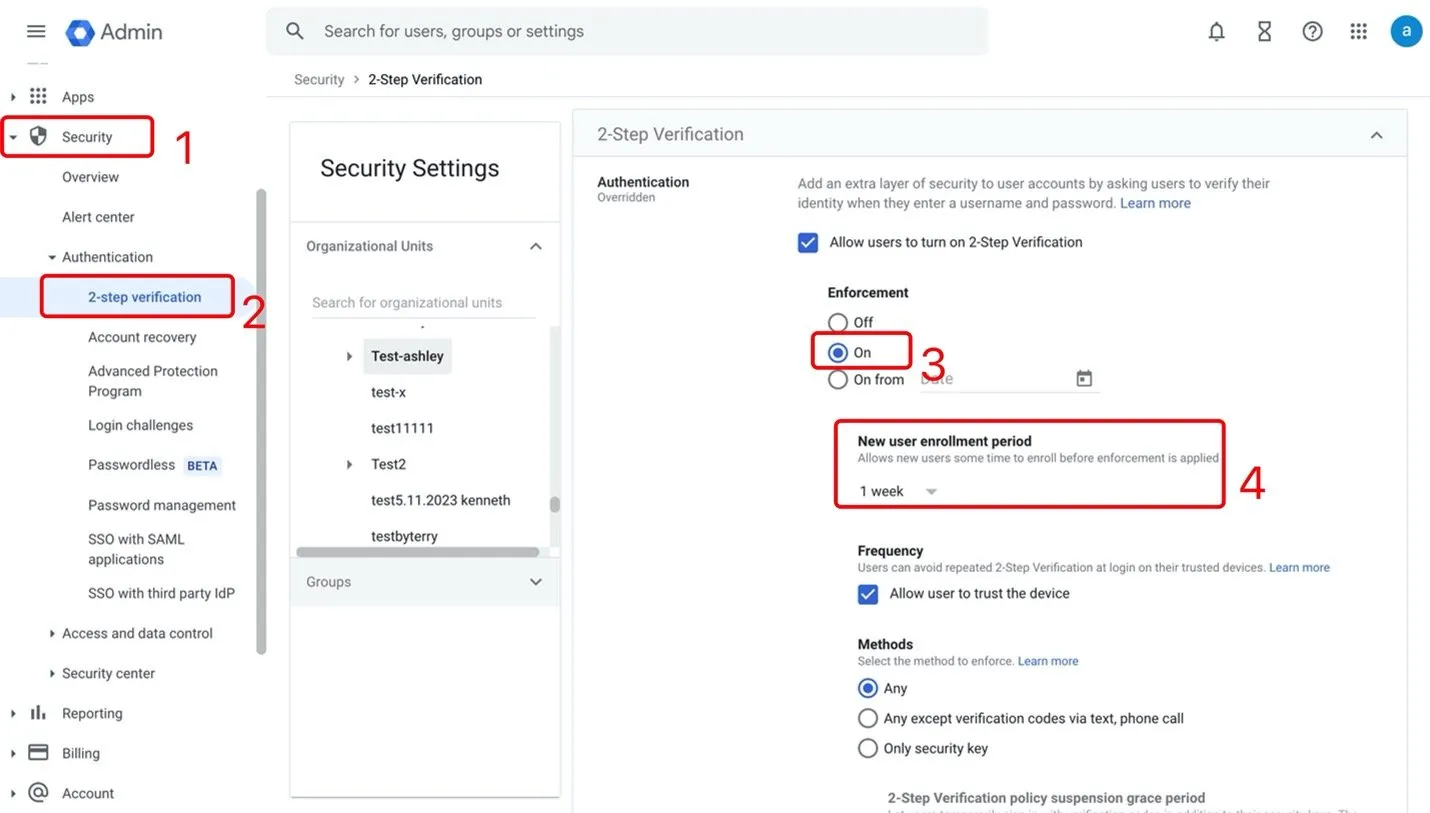Select Only security key as enforcement method

[x=867, y=748]
